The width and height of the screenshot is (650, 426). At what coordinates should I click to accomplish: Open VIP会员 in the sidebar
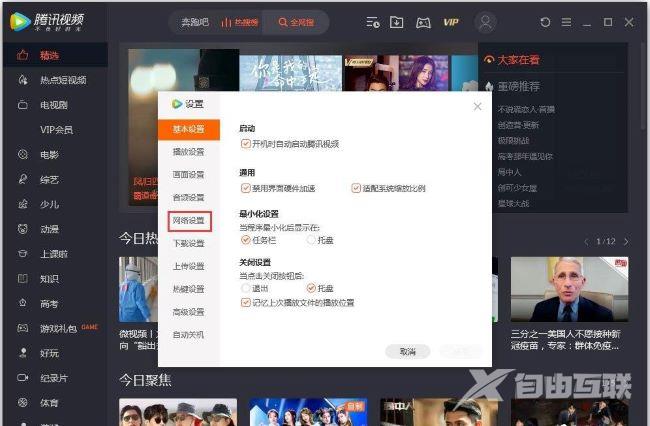(56, 130)
